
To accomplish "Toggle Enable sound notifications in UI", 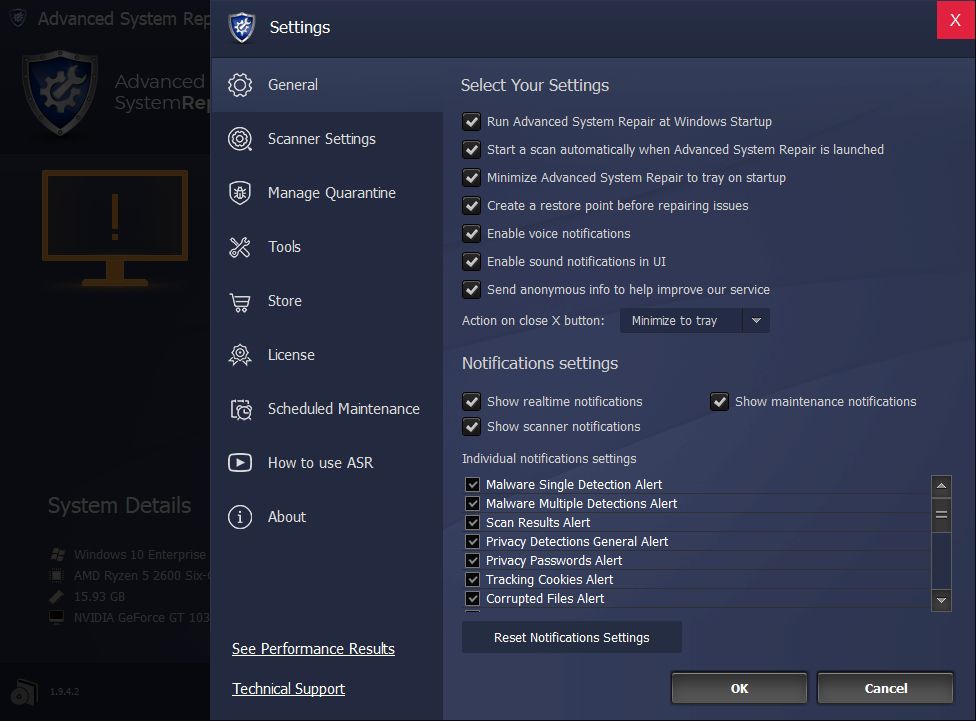I will click(x=472, y=262).
